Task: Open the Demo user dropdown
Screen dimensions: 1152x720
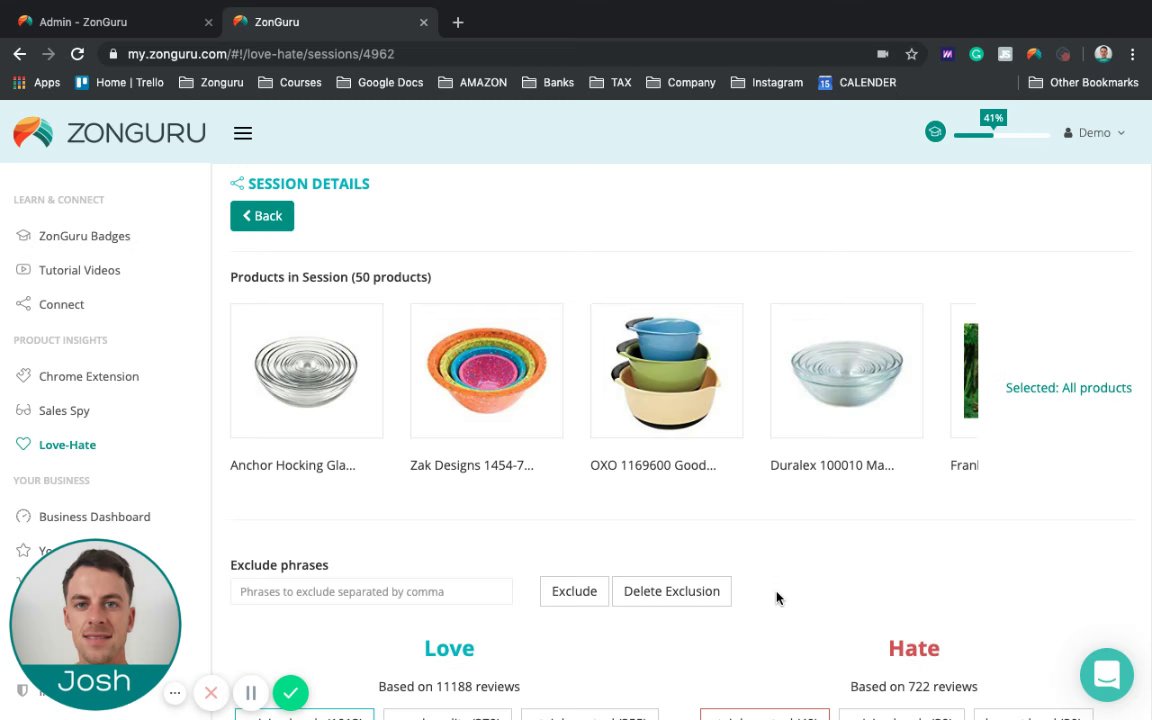Action: 1094,133
